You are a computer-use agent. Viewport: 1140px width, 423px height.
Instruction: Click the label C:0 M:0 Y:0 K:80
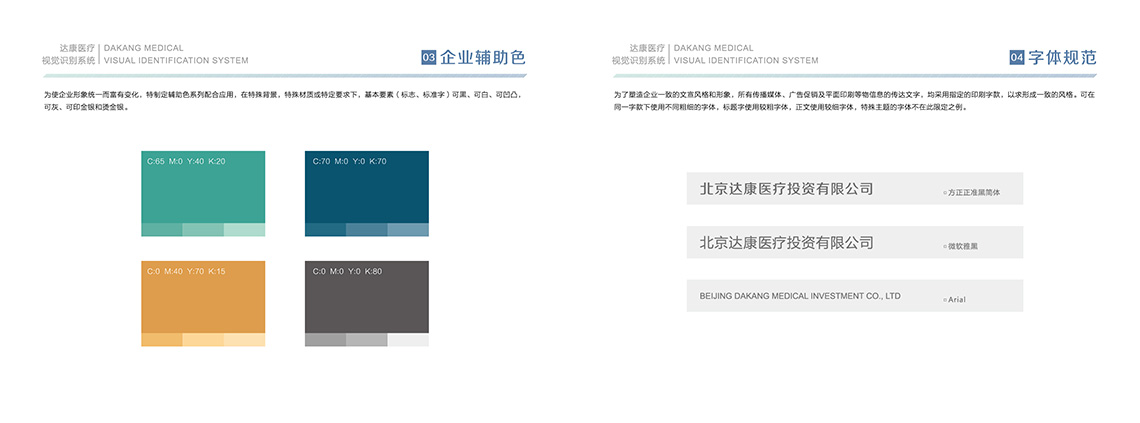[348, 271]
